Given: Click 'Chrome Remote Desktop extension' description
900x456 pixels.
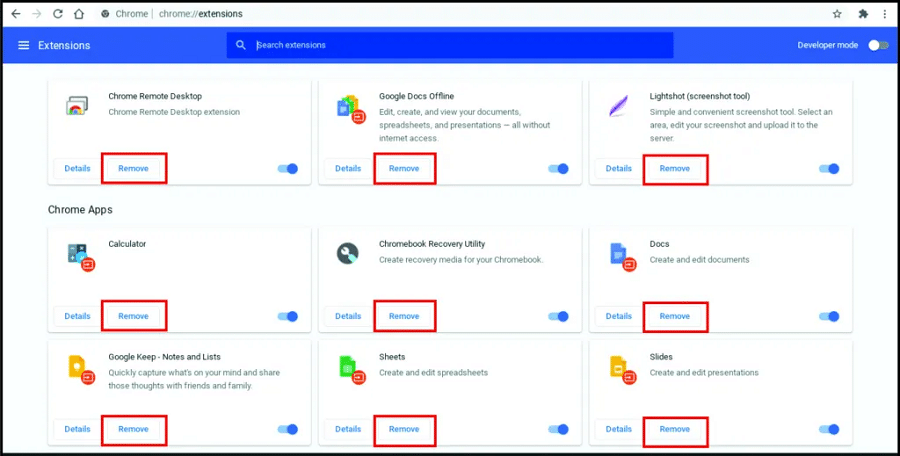Looking at the screenshot, I should pyautogui.click(x=174, y=112).
